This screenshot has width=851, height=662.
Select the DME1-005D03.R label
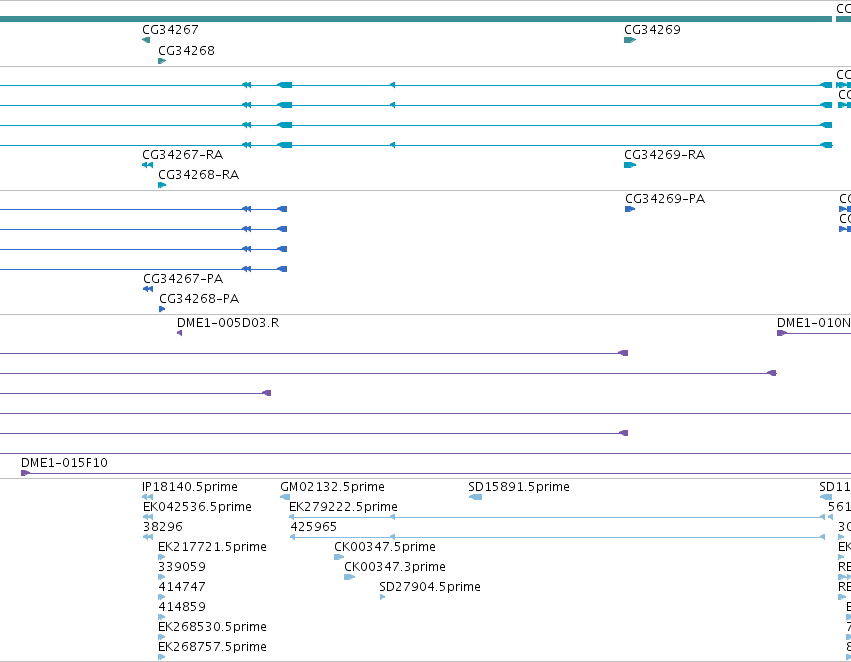[228, 323]
